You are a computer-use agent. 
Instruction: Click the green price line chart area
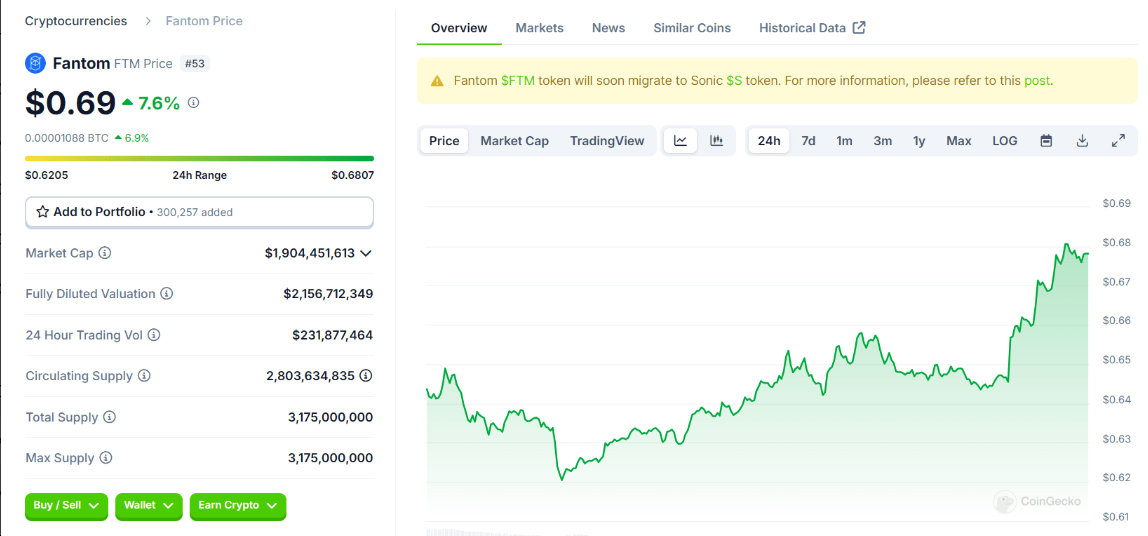tap(756, 381)
